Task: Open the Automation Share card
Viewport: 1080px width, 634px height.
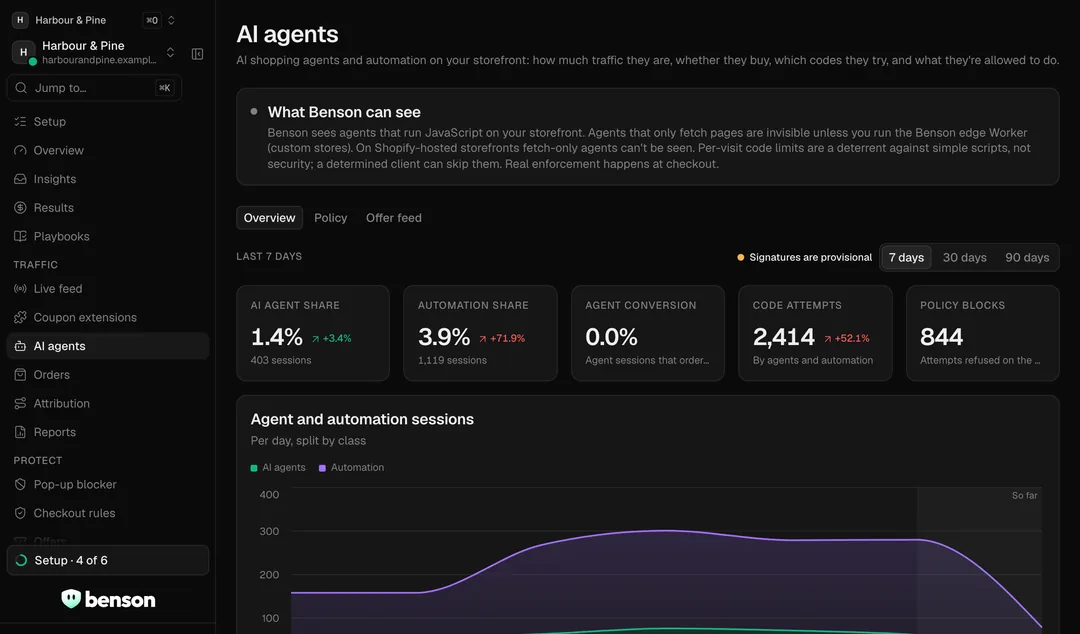Action: [x=480, y=333]
